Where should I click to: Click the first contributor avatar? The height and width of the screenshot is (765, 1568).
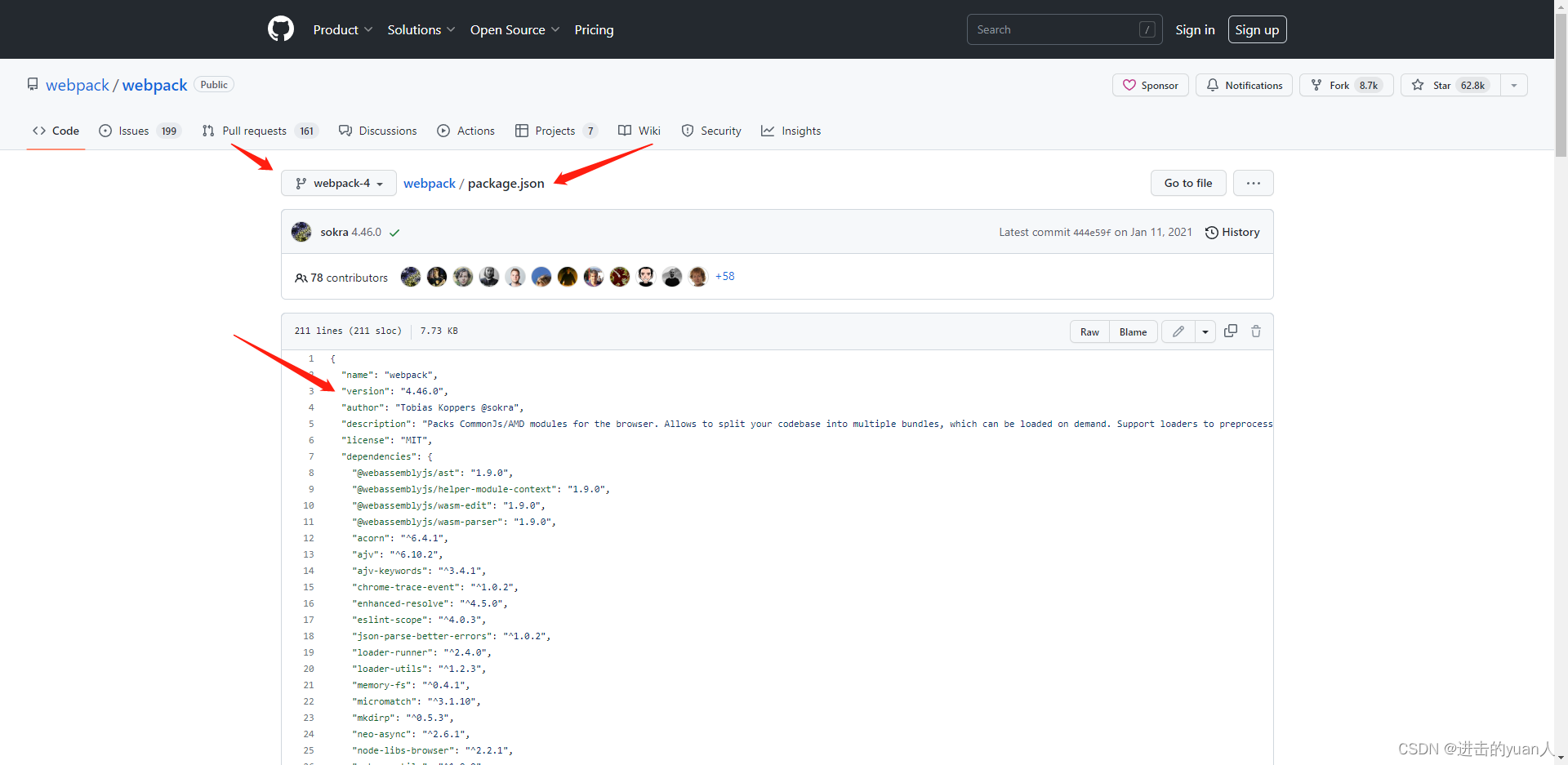pos(411,277)
